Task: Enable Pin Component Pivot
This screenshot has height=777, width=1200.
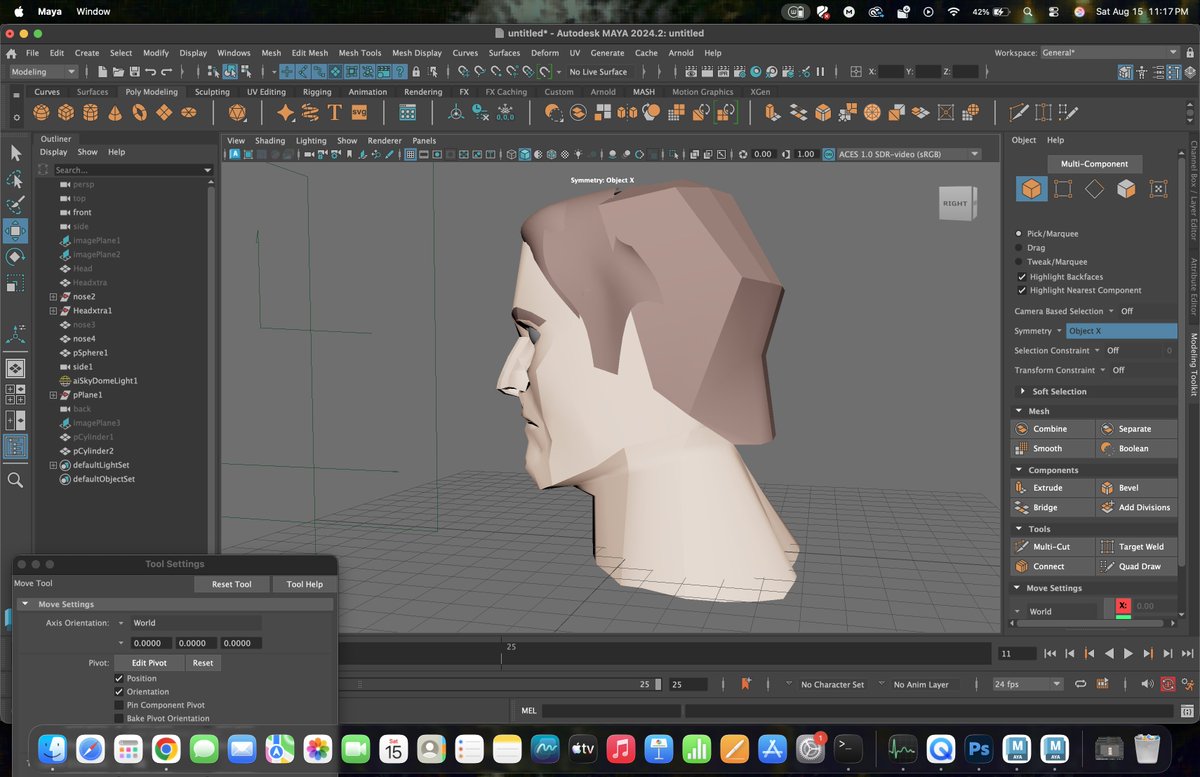Action: pos(119,705)
